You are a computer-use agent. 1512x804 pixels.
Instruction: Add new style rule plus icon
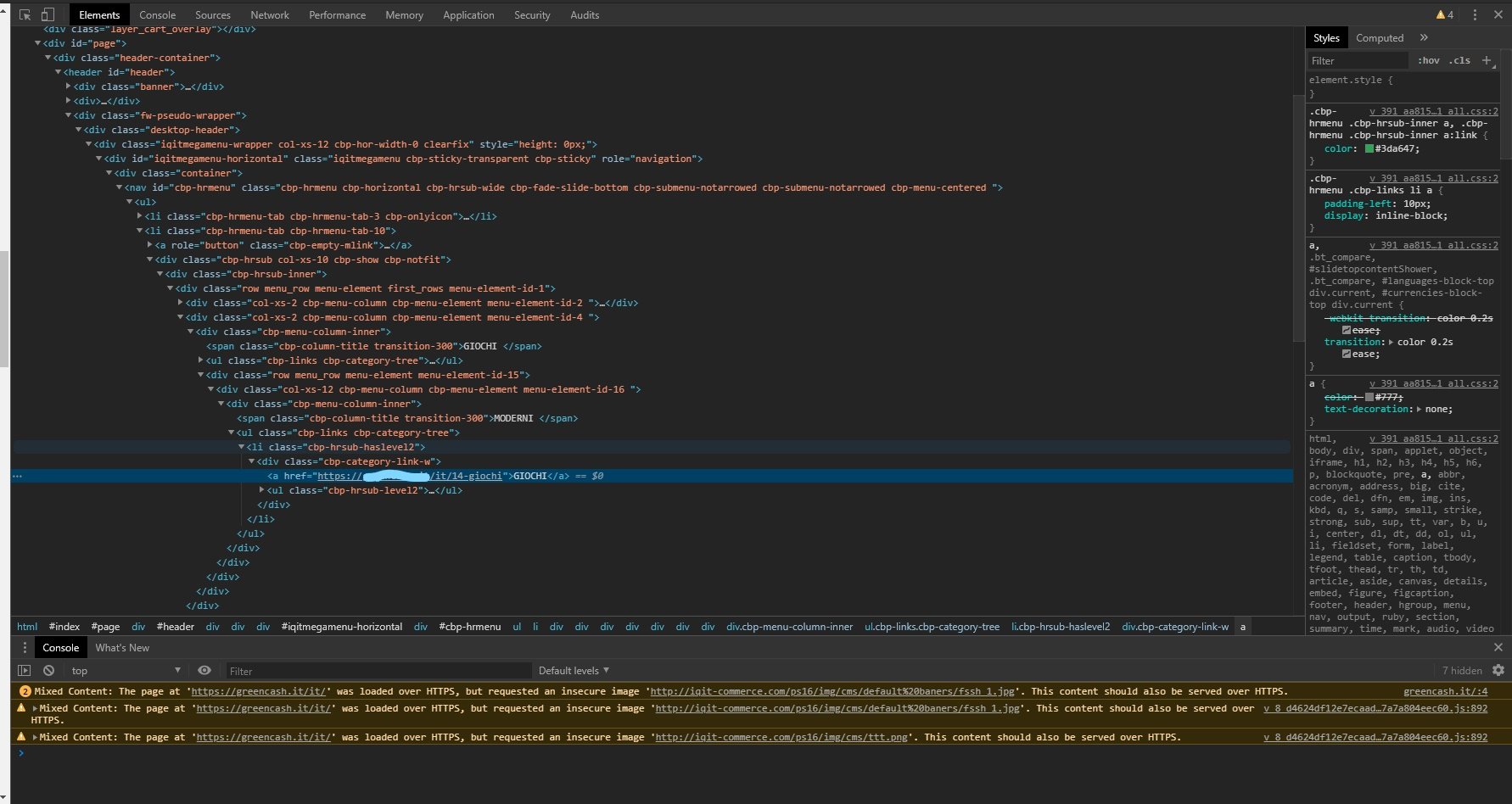1487,60
